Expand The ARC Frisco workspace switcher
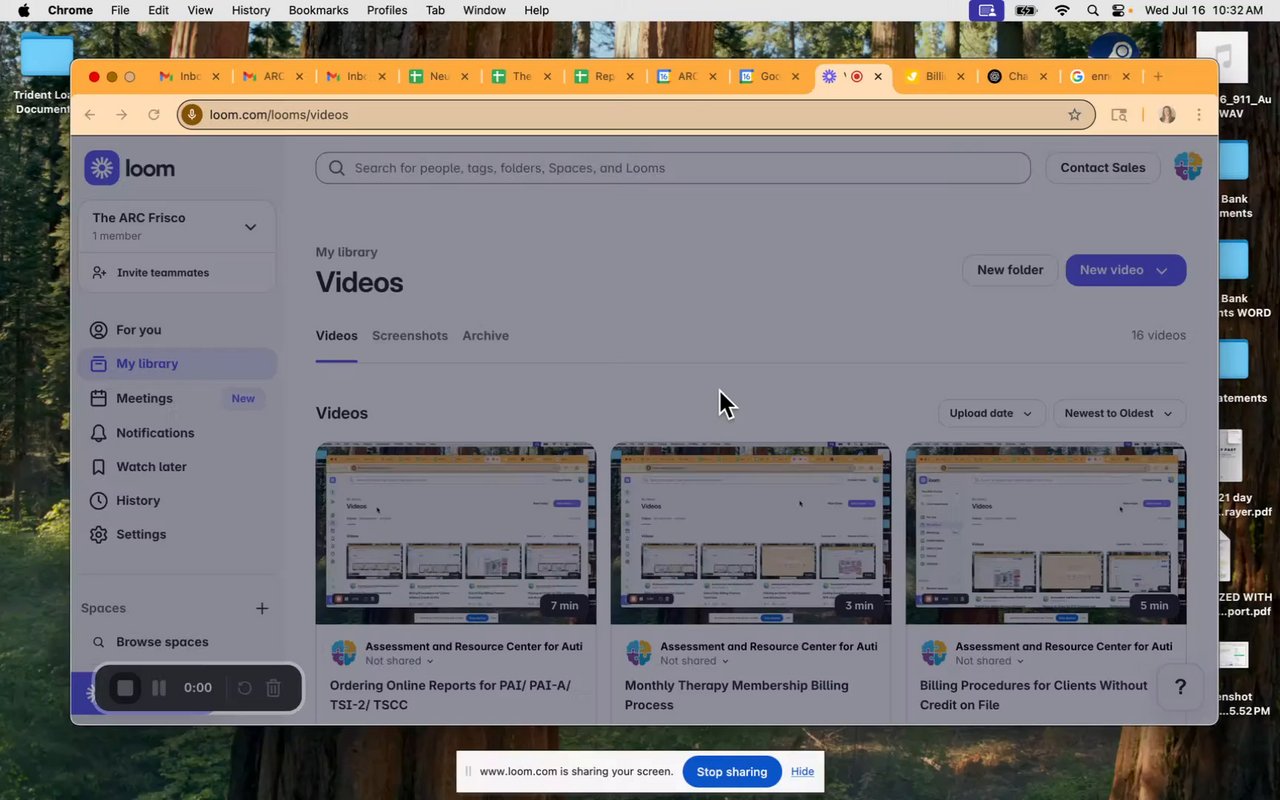Viewport: 1280px width, 800px height. [177, 226]
